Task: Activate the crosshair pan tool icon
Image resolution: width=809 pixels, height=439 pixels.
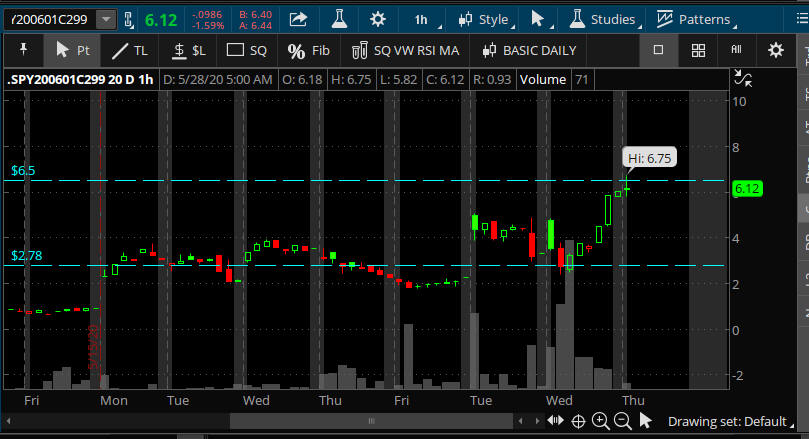Action: point(578,421)
